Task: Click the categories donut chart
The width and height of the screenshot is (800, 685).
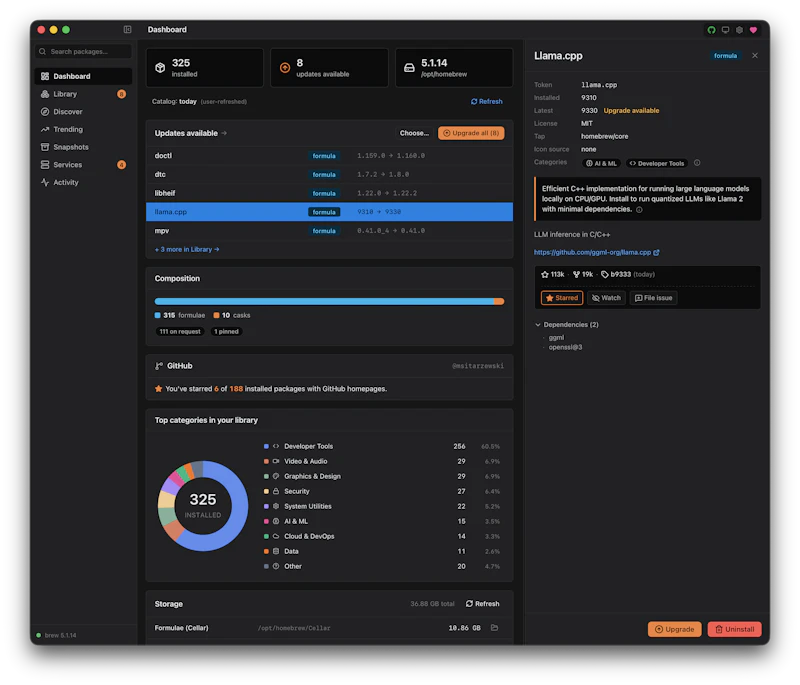Action: point(203,506)
